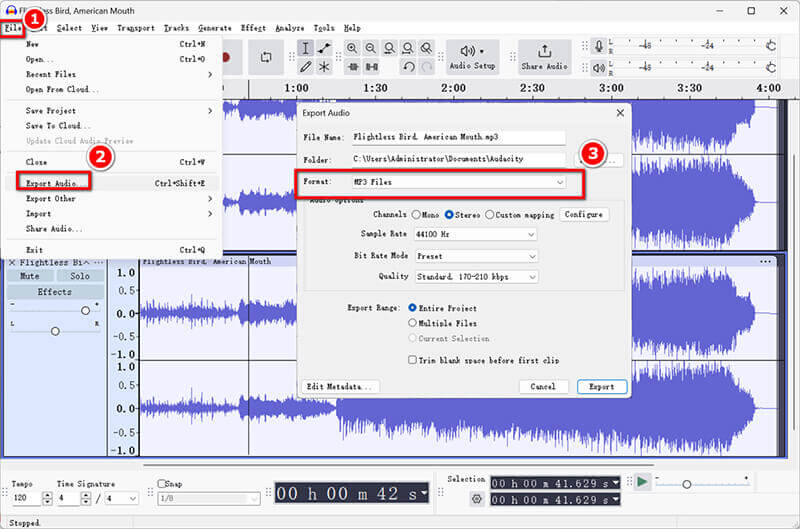Choose Open From Cloud menu entry
800x529 pixels.
point(113,89)
